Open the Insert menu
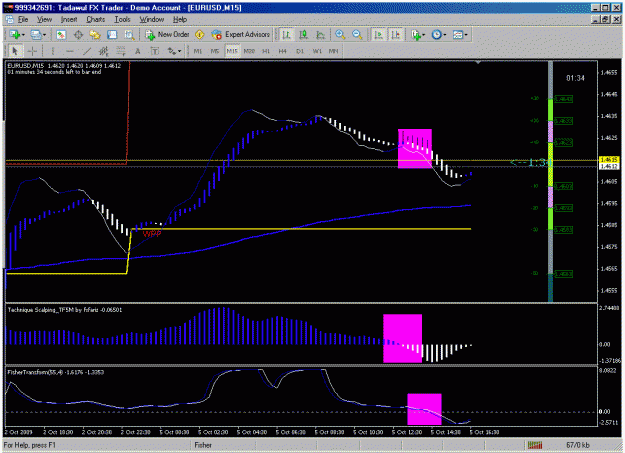 (69, 20)
